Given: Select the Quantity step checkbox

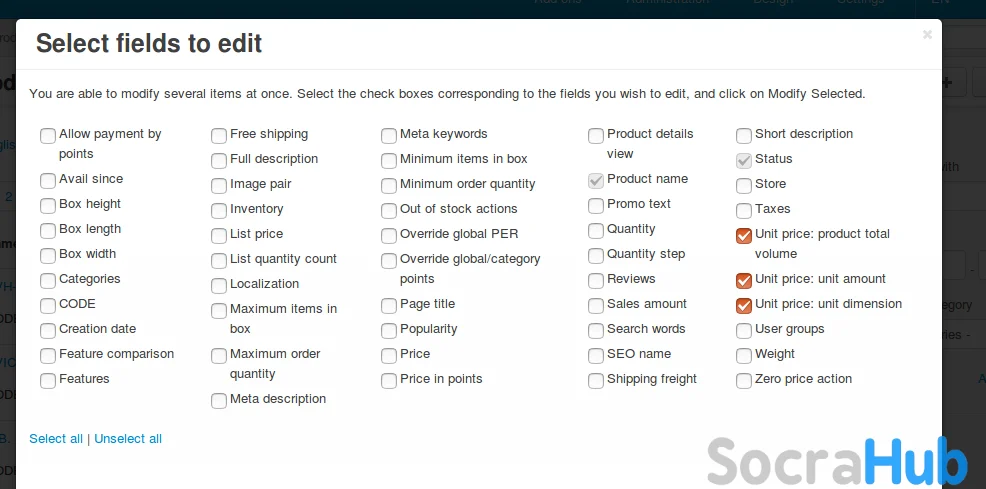Looking at the screenshot, I should [x=596, y=256].
